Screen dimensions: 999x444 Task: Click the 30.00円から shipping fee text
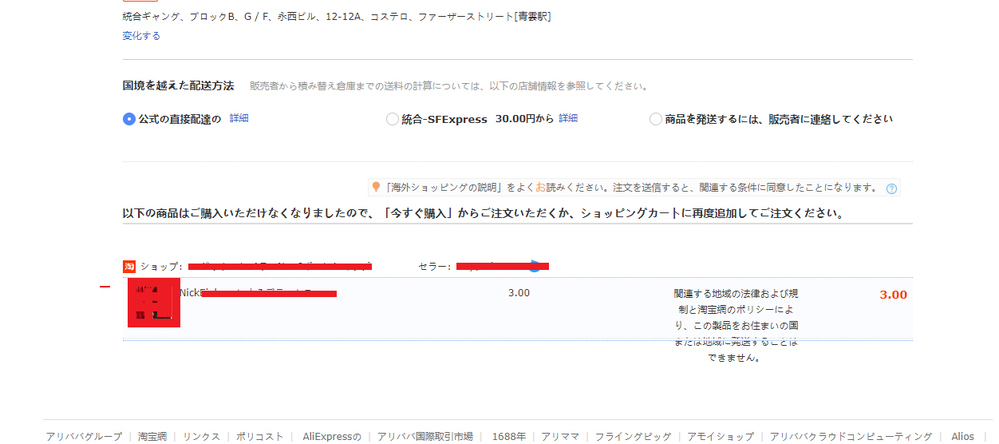(x=524, y=119)
